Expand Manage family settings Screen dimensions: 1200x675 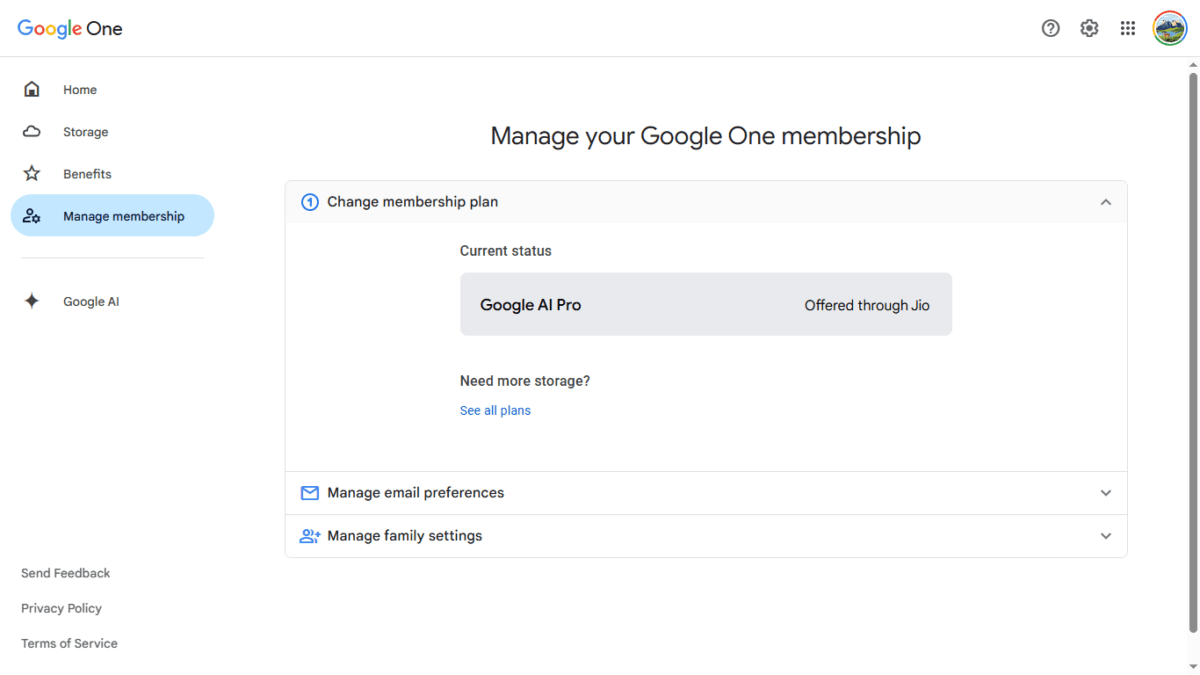[x=1106, y=536]
